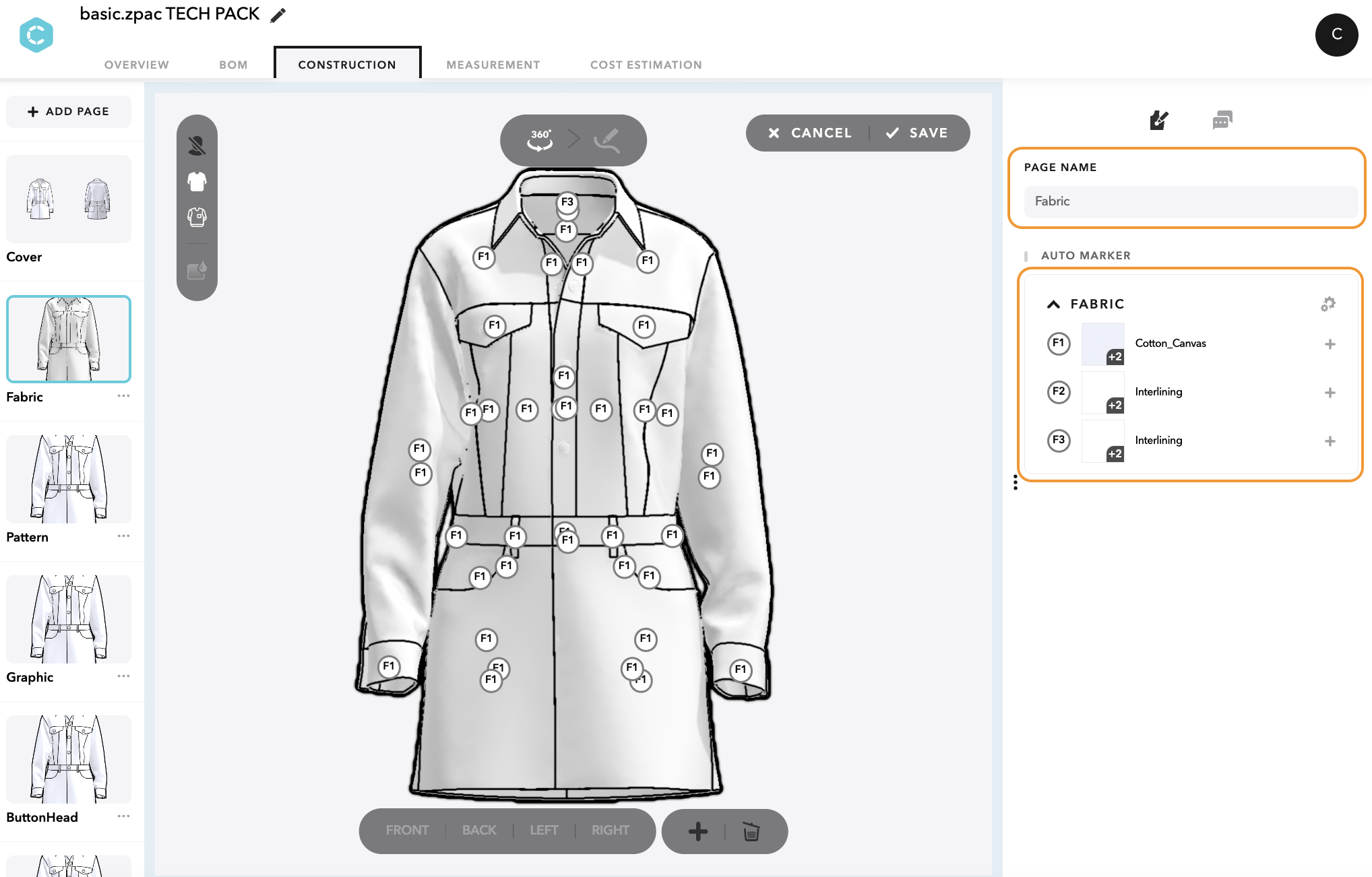Open the annotation editor tab icon

tap(1158, 121)
